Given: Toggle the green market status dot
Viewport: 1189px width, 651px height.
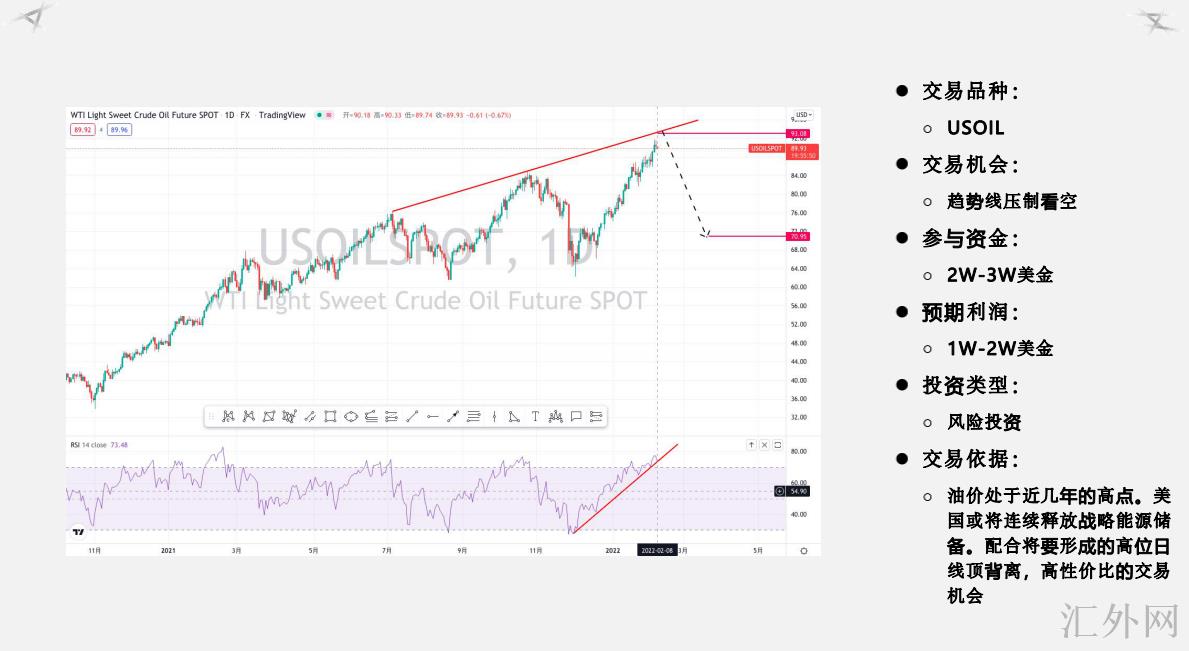Looking at the screenshot, I should (x=319, y=115).
